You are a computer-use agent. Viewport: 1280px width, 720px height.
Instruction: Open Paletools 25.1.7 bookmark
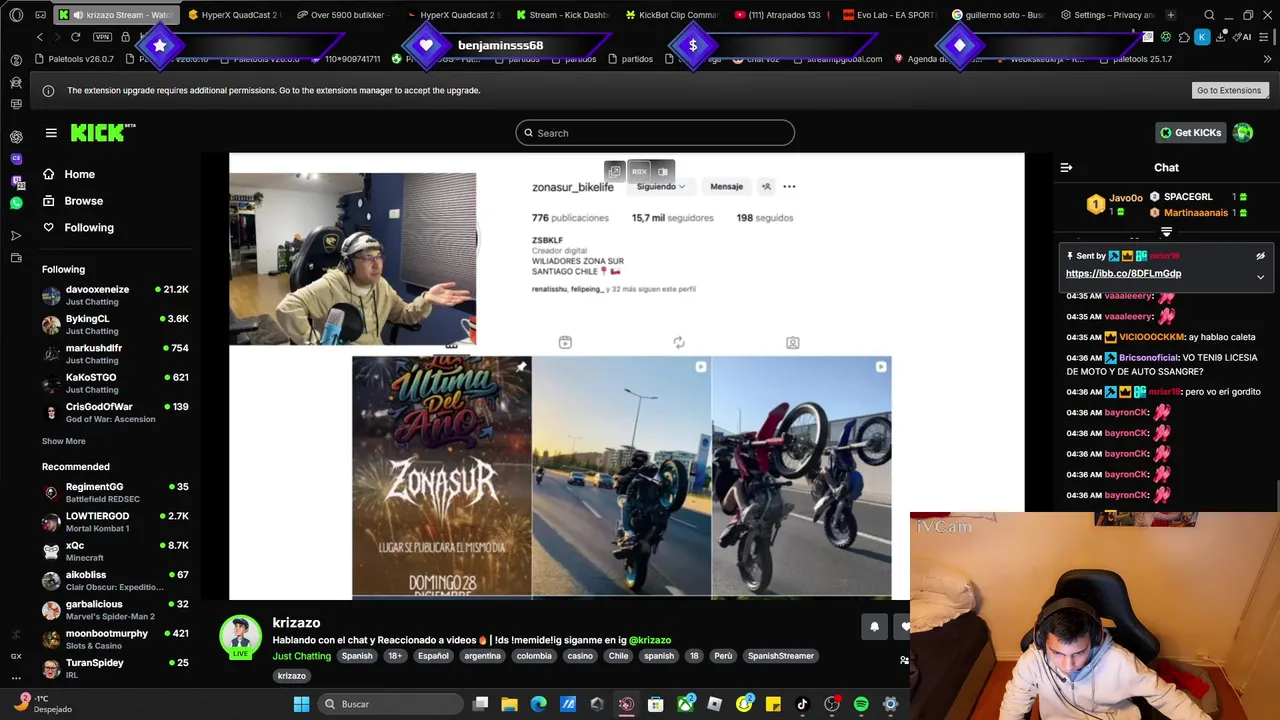pyautogui.click(x=1135, y=59)
